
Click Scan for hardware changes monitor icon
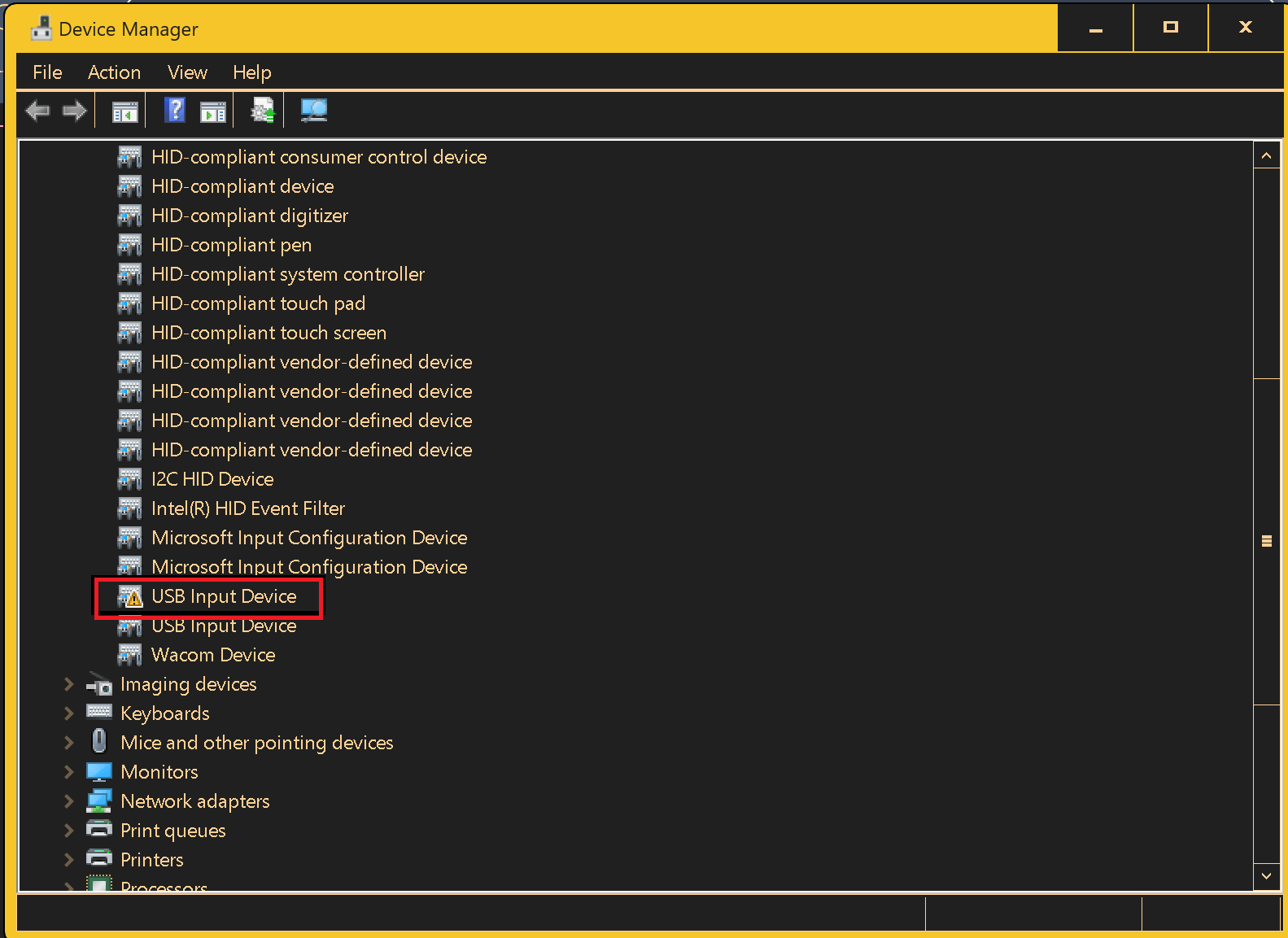point(313,110)
